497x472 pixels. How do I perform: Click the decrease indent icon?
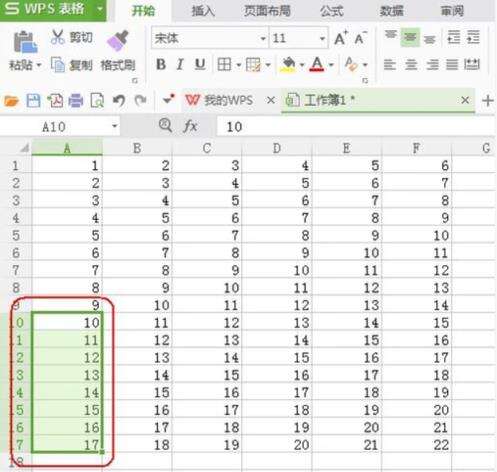point(454,37)
